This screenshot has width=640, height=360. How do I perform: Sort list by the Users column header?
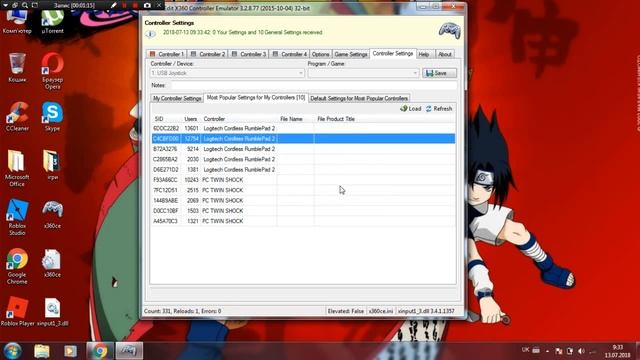(x=191, y=119)
